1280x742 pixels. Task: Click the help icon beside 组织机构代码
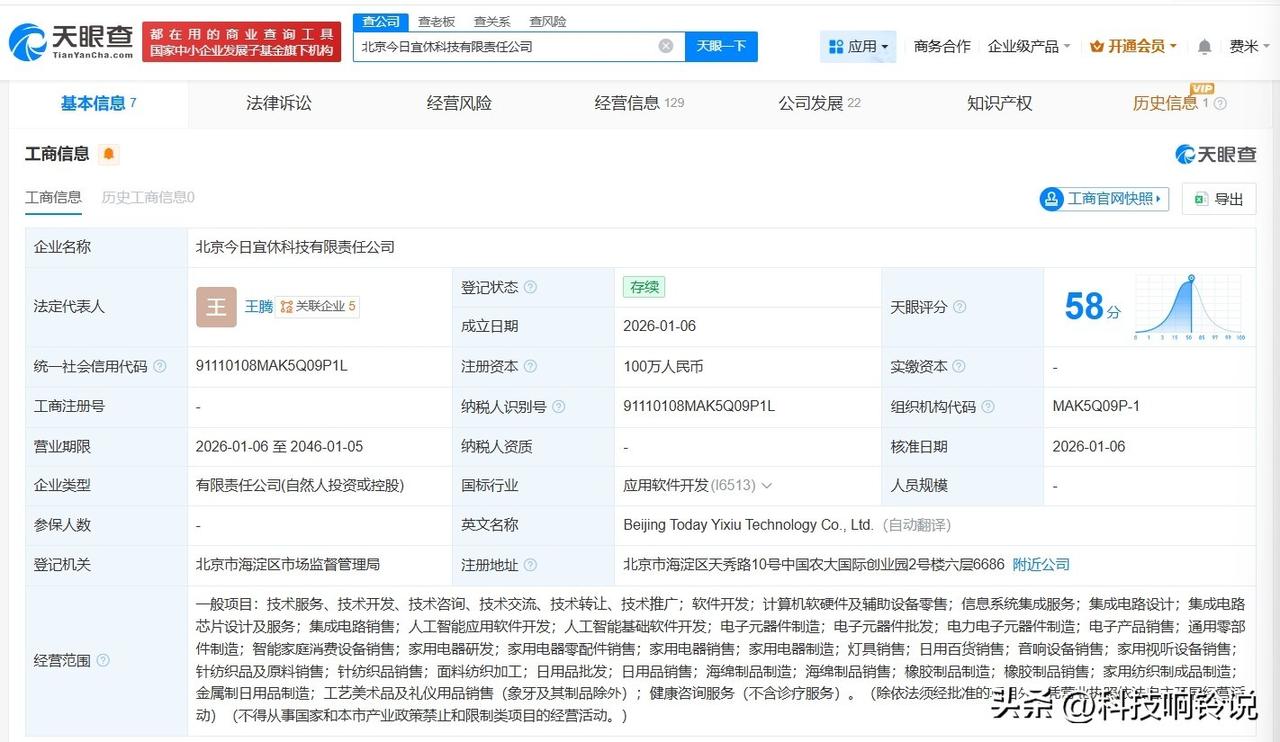pyautogui.click(x=987, y=407)
